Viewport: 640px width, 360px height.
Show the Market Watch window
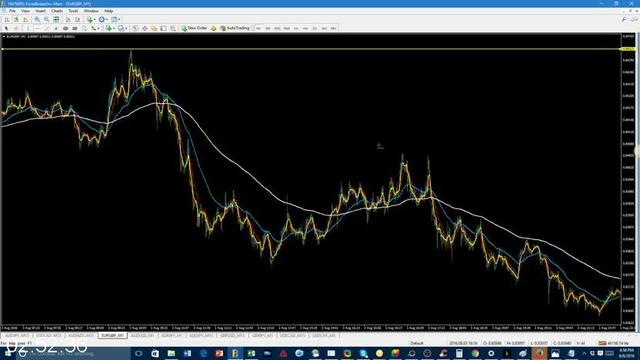pyautogui.click(x=135, y=28)
